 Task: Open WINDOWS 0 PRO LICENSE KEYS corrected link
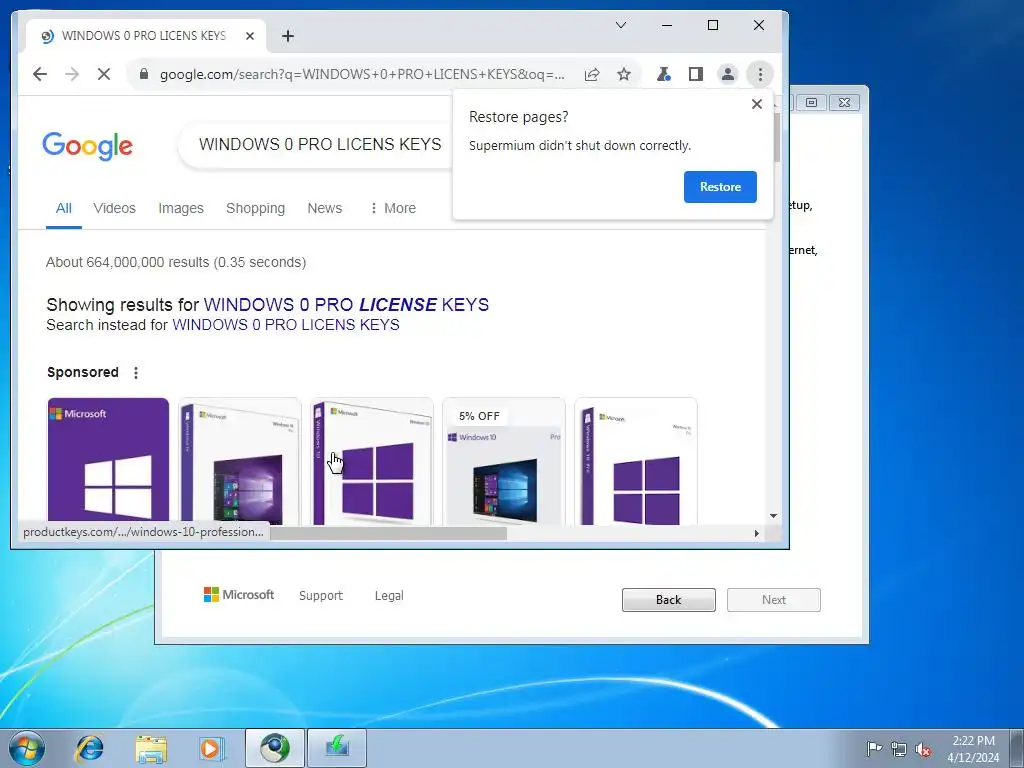346,305
